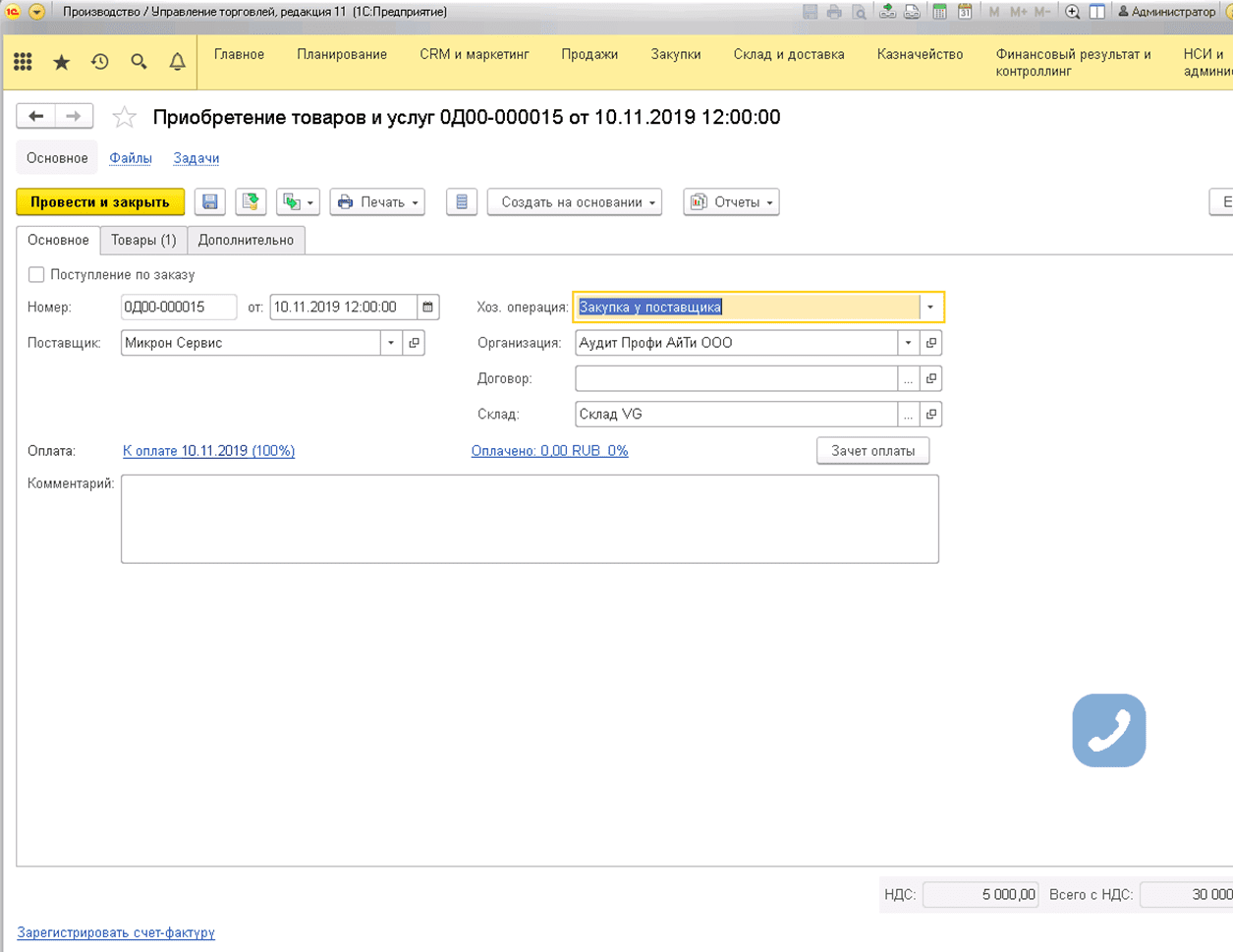Click the title bar print preview icon
The width and height of the screenshot is (1233, 952).
[859, 12]
